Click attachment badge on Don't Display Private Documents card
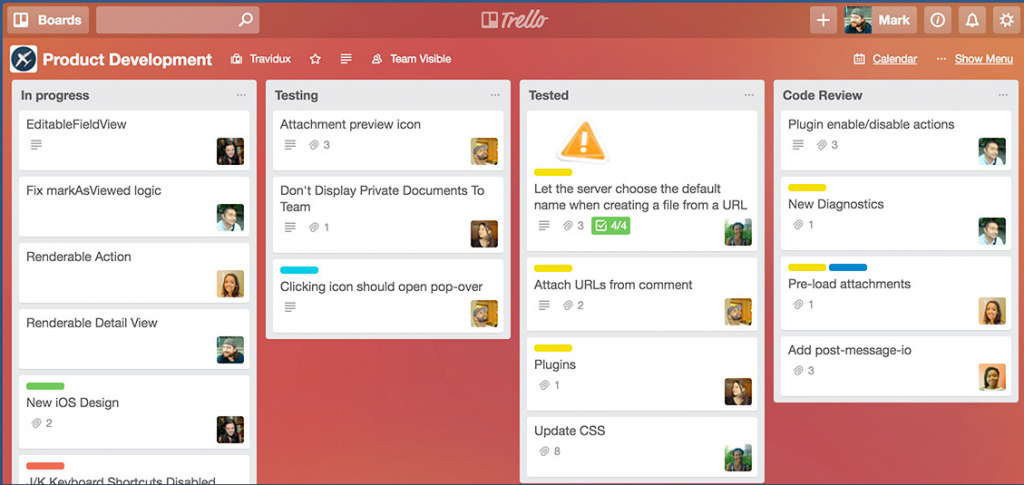Image resolution: width=1024 pixels, height=485 pixels. click(319, 227)
